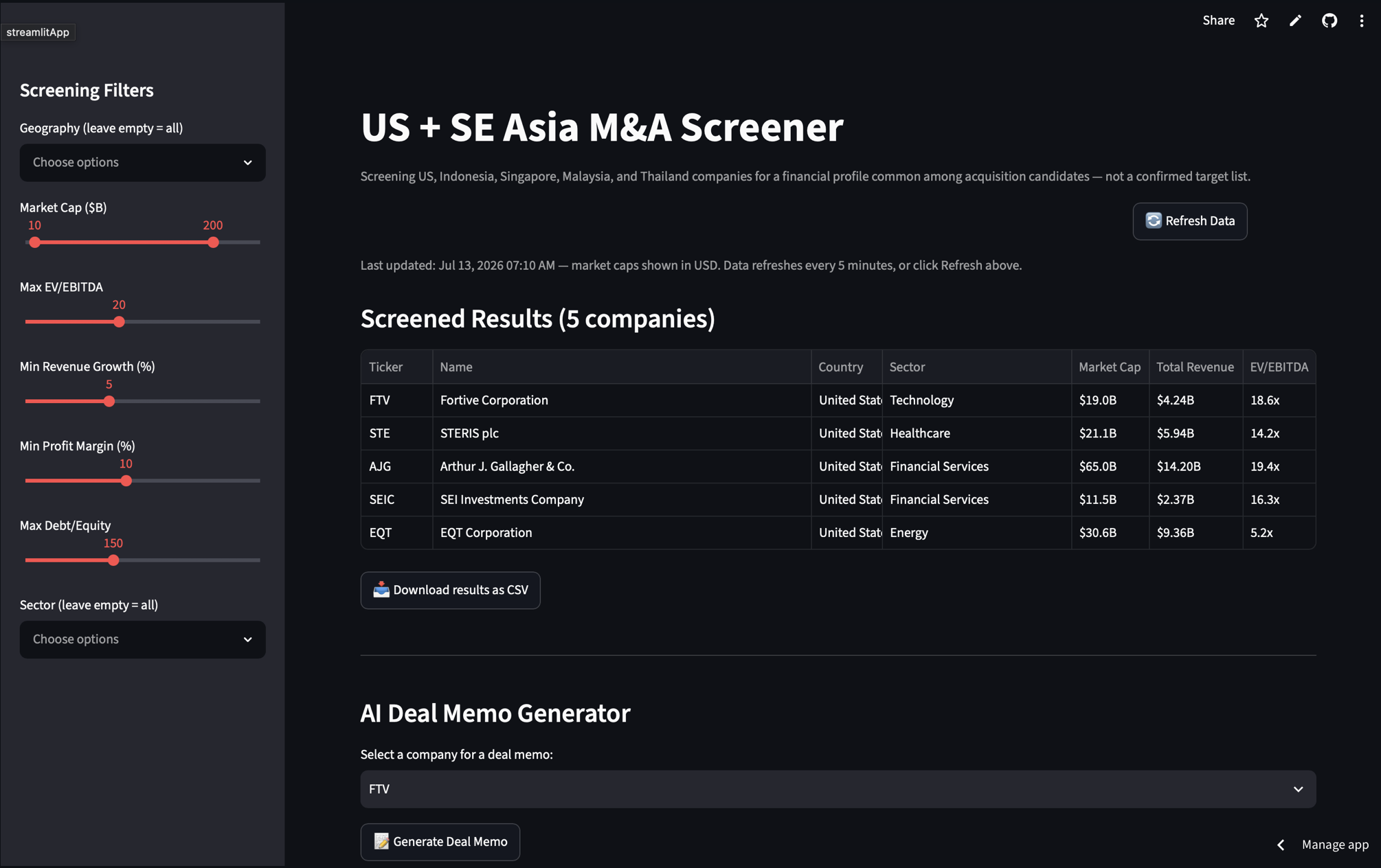Click the Market Cap minimum slider handle at 10
The width and height of the screenshot is (1381, 868).
click(34, 242)
